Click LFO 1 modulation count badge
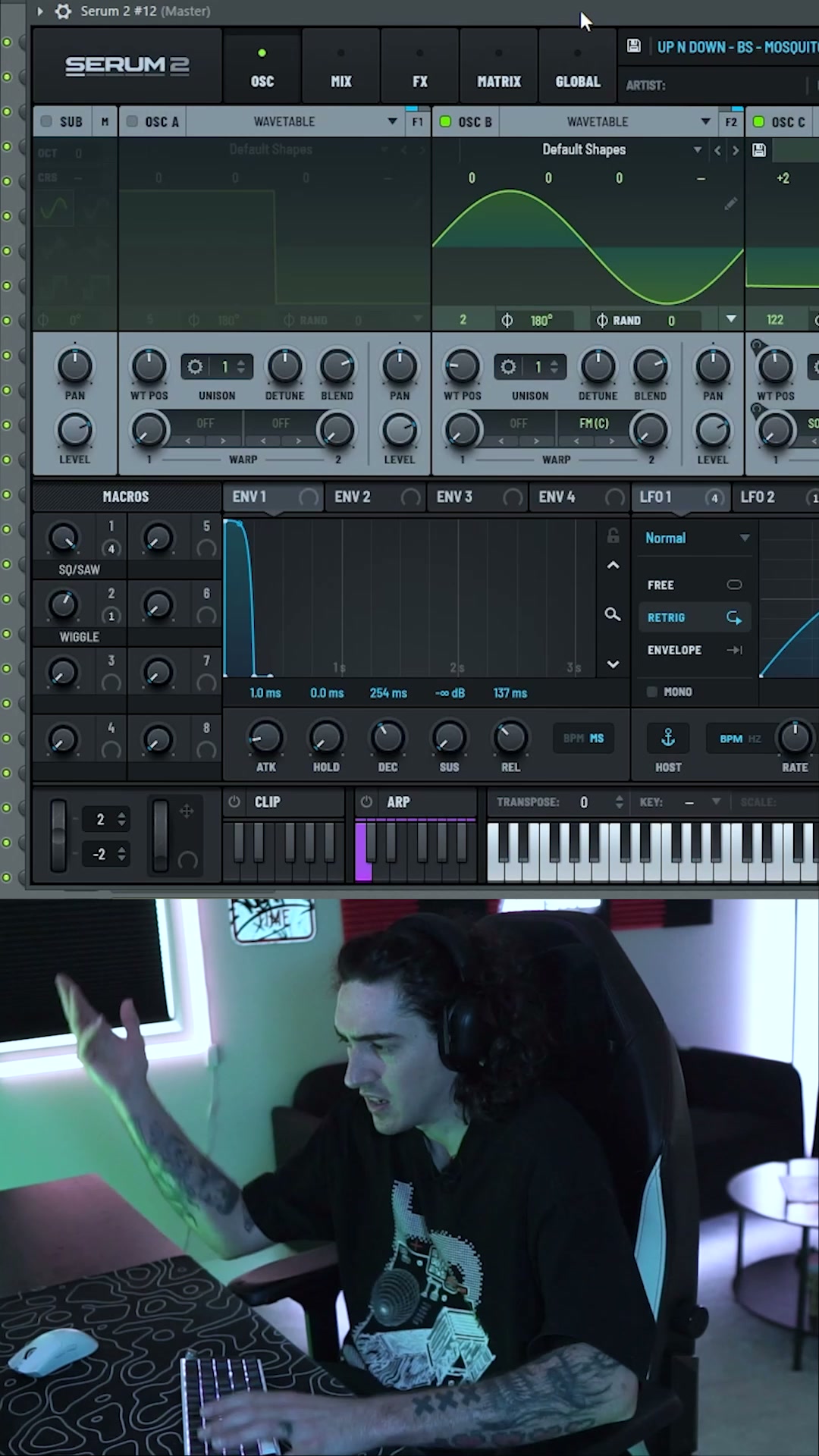This screenshot has height=1456, width=819. coord(714,497)
